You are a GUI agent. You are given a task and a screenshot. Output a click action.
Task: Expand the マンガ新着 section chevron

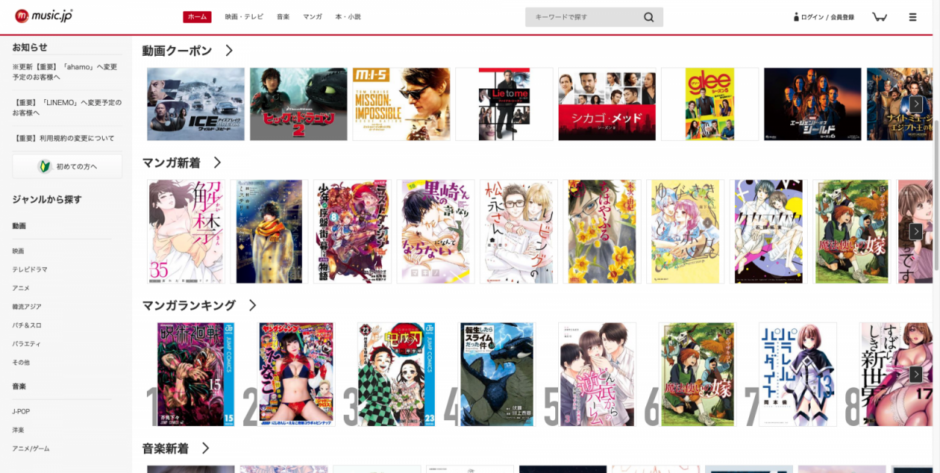tap(217, 162)
